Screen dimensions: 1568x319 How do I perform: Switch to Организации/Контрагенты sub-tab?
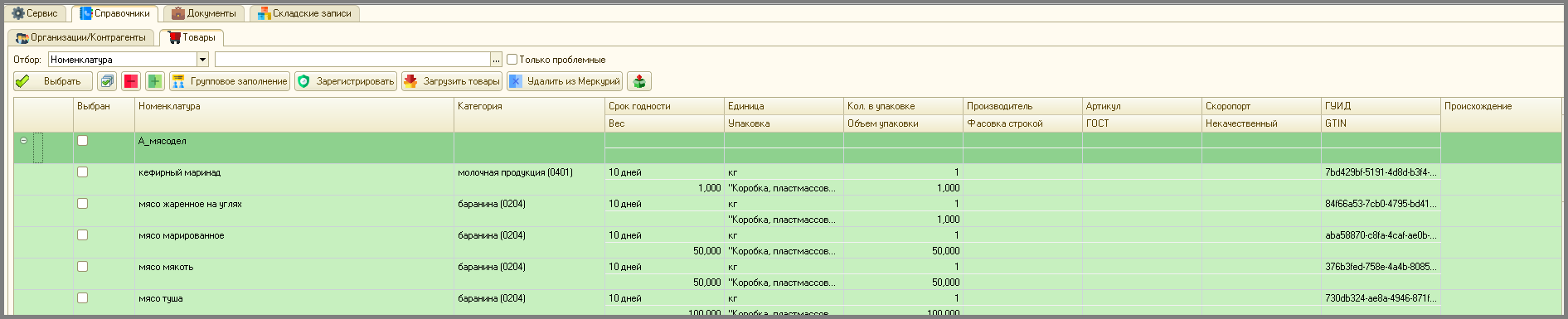(x=81, y=37)
